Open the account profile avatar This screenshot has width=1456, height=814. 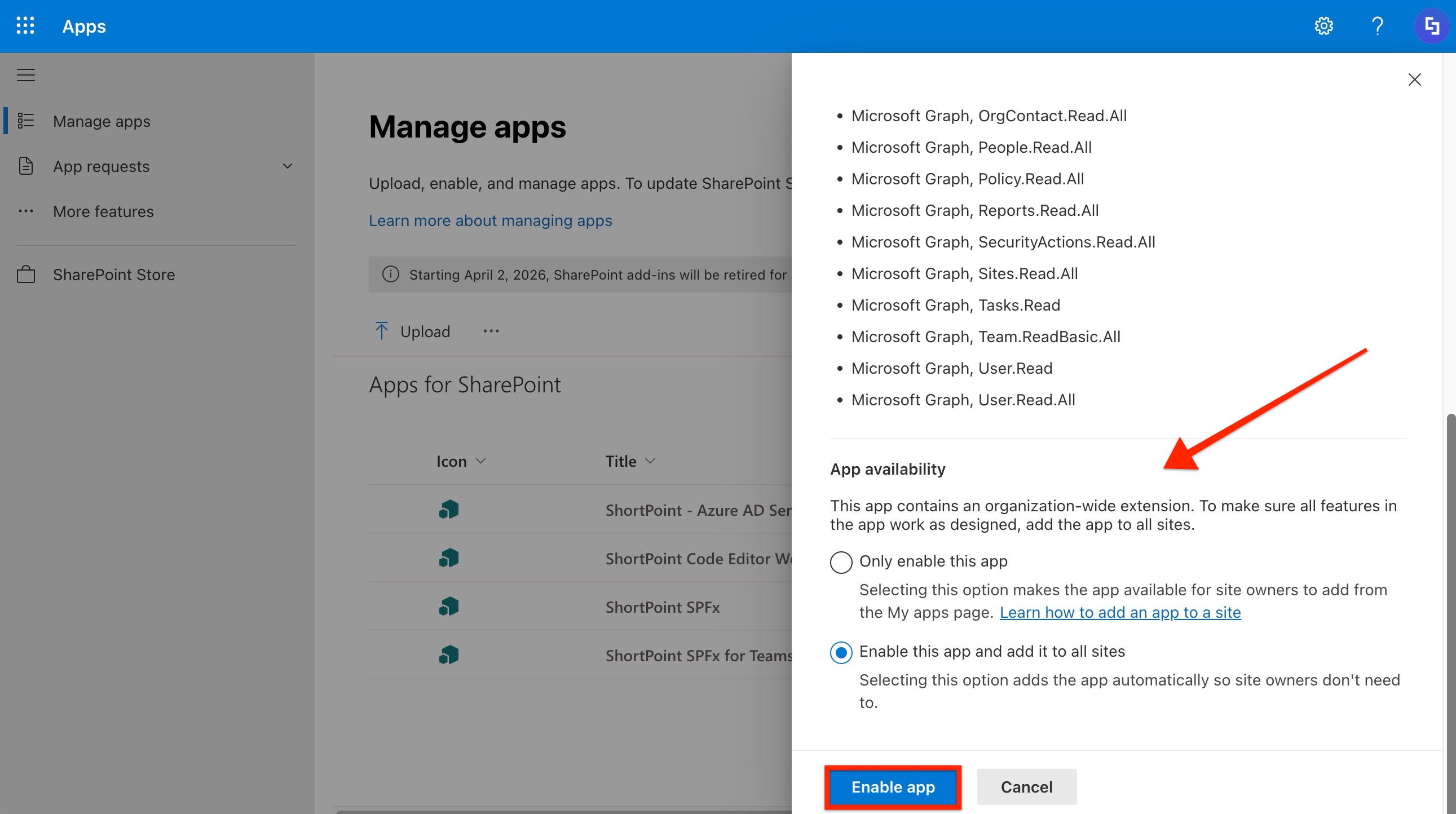click(x=1432, y=26)
